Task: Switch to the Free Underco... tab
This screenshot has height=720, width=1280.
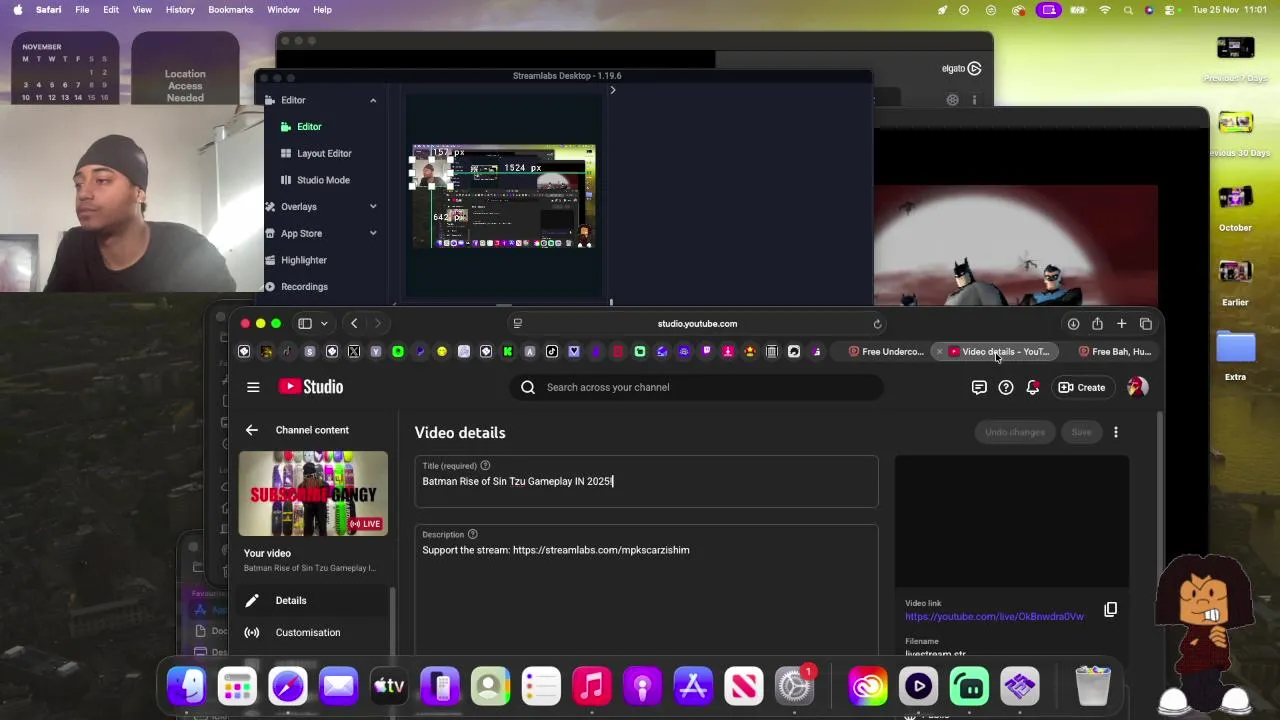Action: [887, 352]
